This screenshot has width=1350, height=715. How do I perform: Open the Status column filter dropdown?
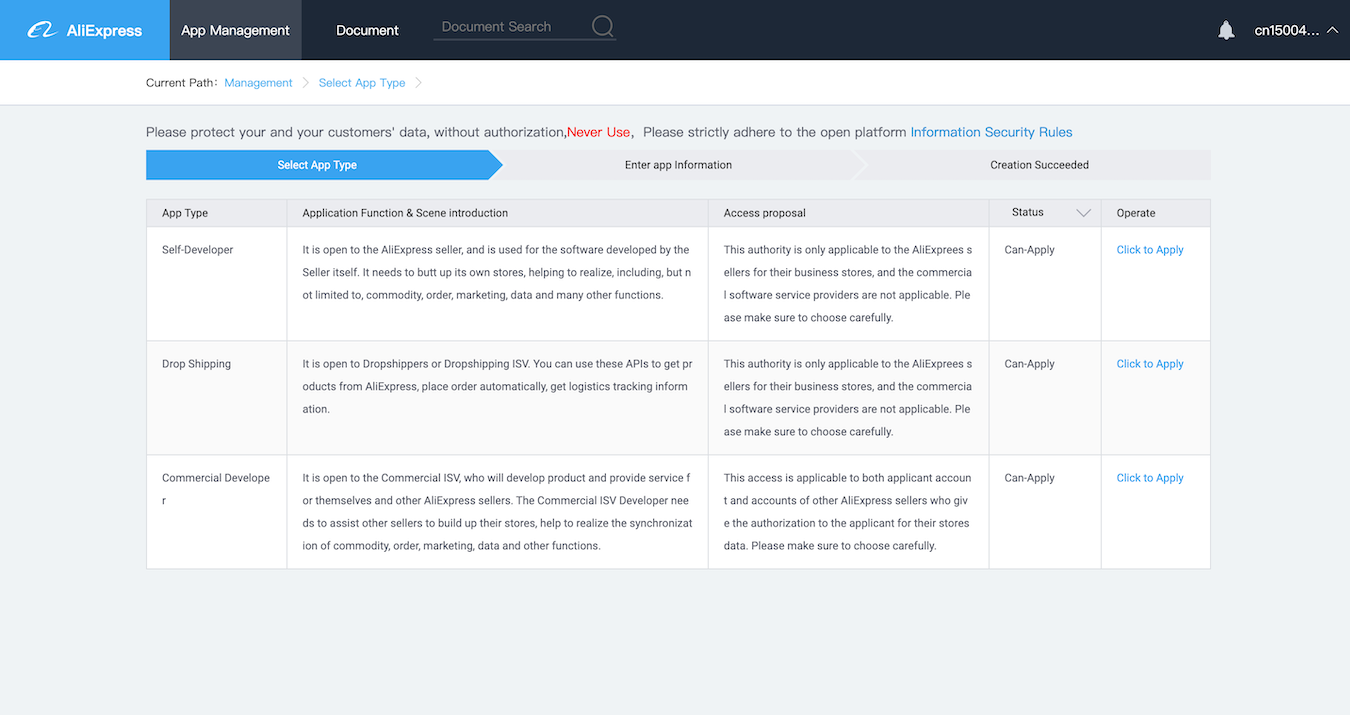[x=1083, y=213]
